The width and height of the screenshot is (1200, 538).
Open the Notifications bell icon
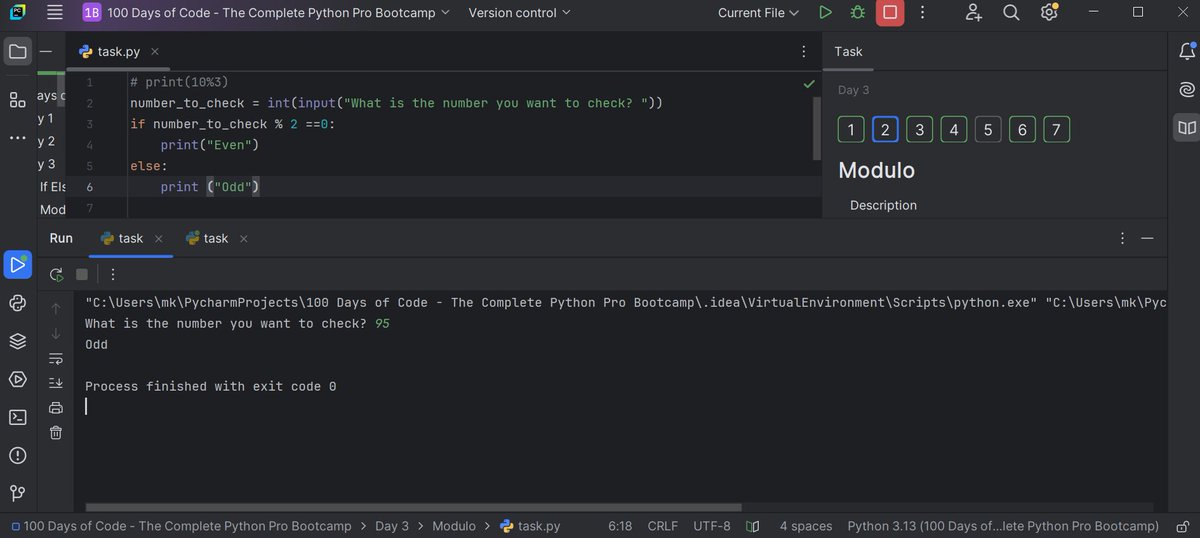click(x=1186, y=51)
